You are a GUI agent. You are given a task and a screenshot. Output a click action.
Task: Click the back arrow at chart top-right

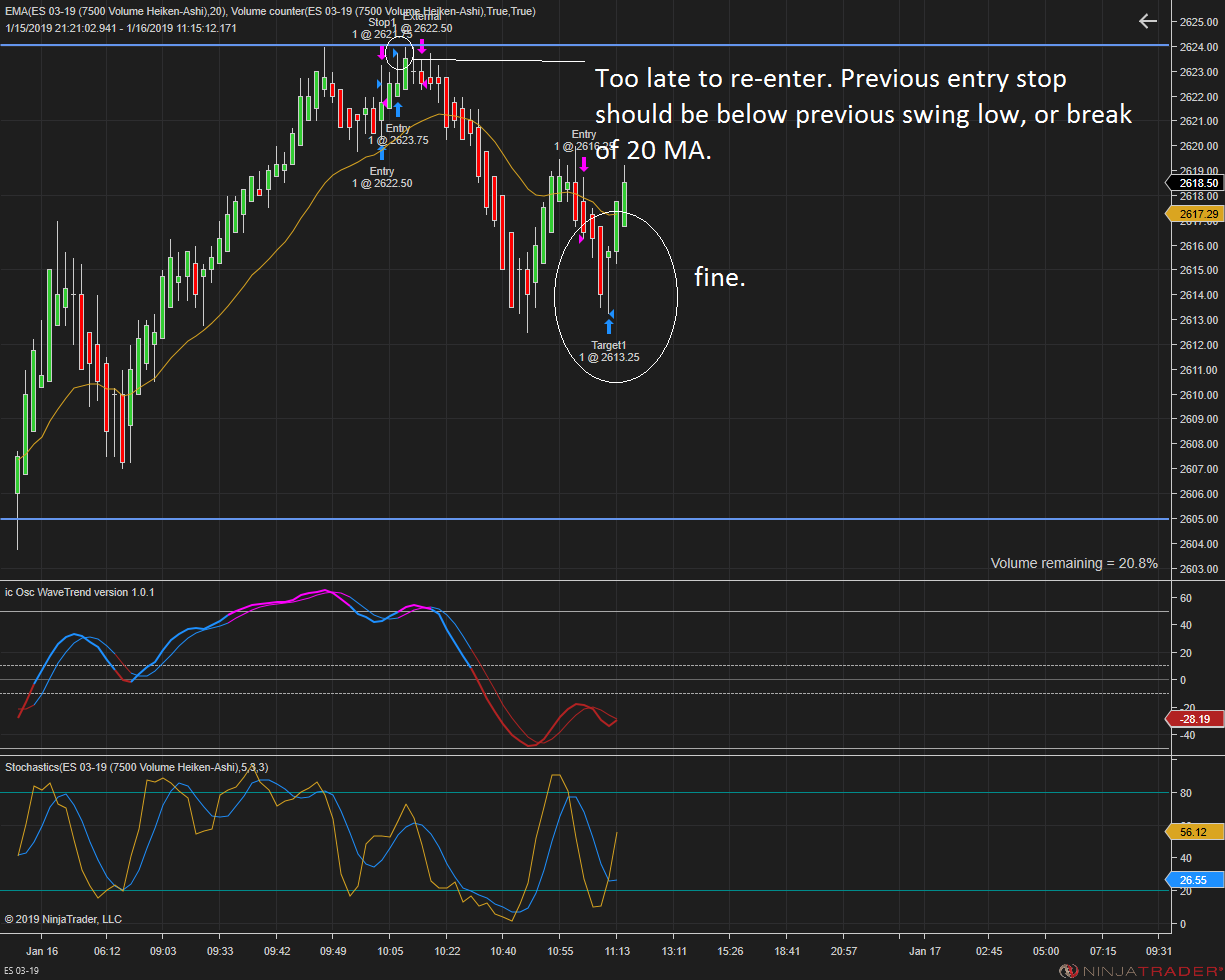click(1148, 21)
